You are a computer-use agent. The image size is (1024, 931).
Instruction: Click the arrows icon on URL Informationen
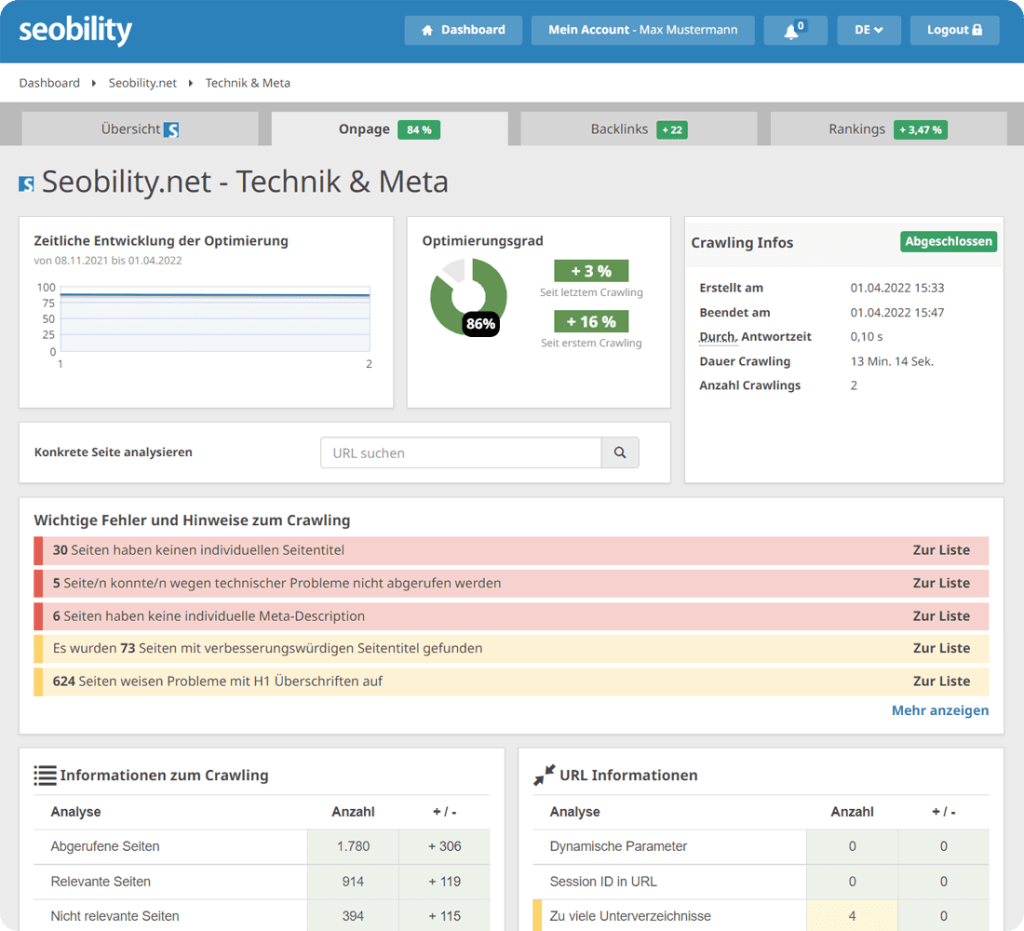click(x=544, y=774)
